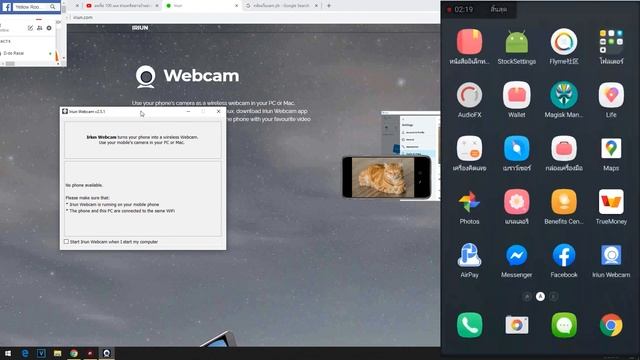
Task: Open the Life app
Action: (611, 95)
